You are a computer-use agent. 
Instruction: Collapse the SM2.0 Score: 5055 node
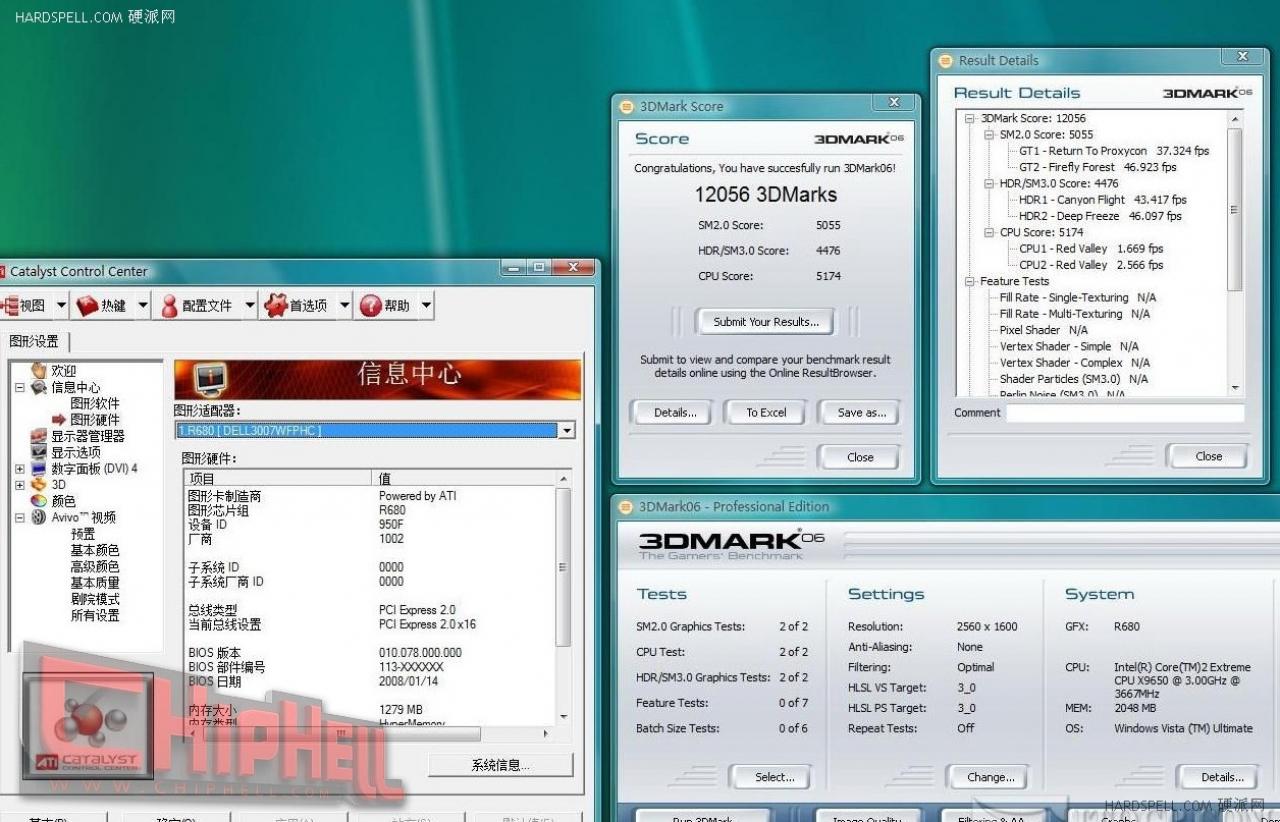(x=989, y=134)
